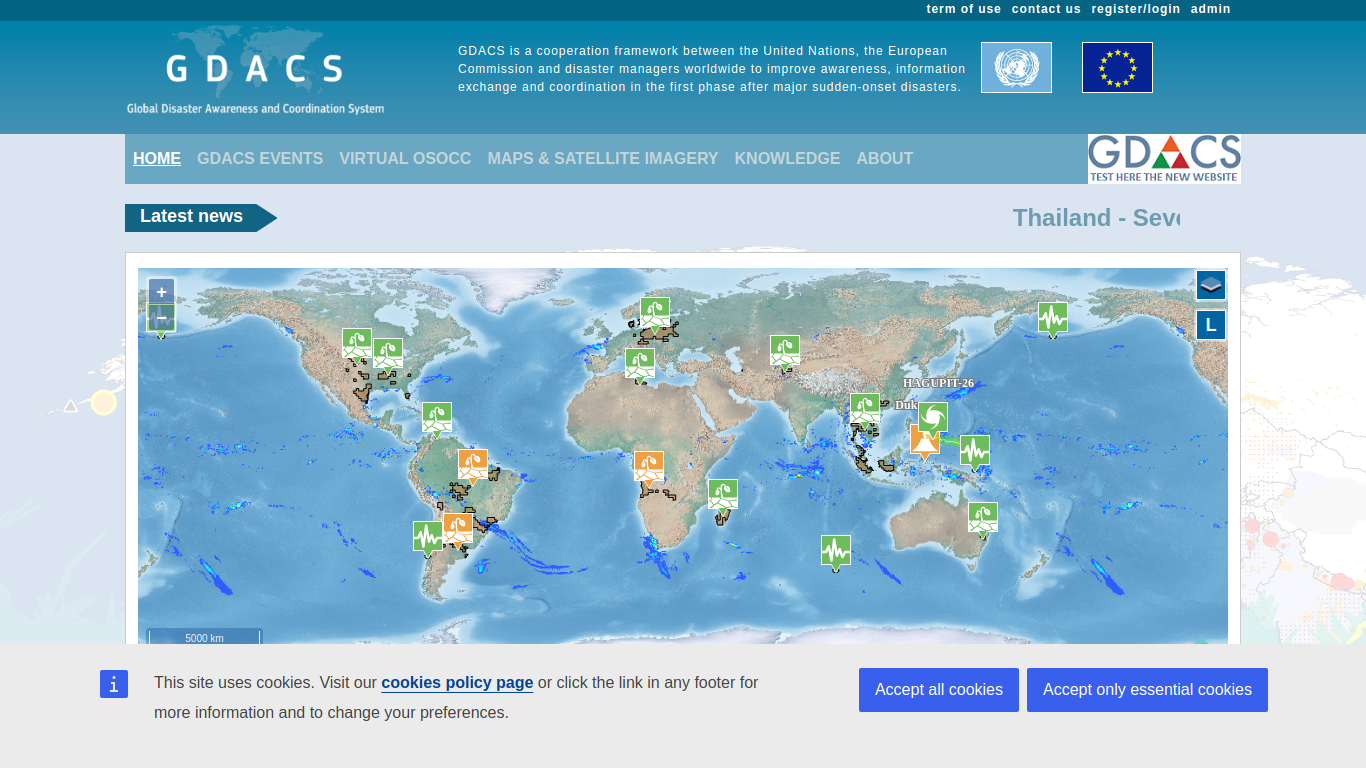Select the green drought marker near the Mediterranean
Image resolution: width=1366 pixels, height=768 pixels.
pos(640,363)
